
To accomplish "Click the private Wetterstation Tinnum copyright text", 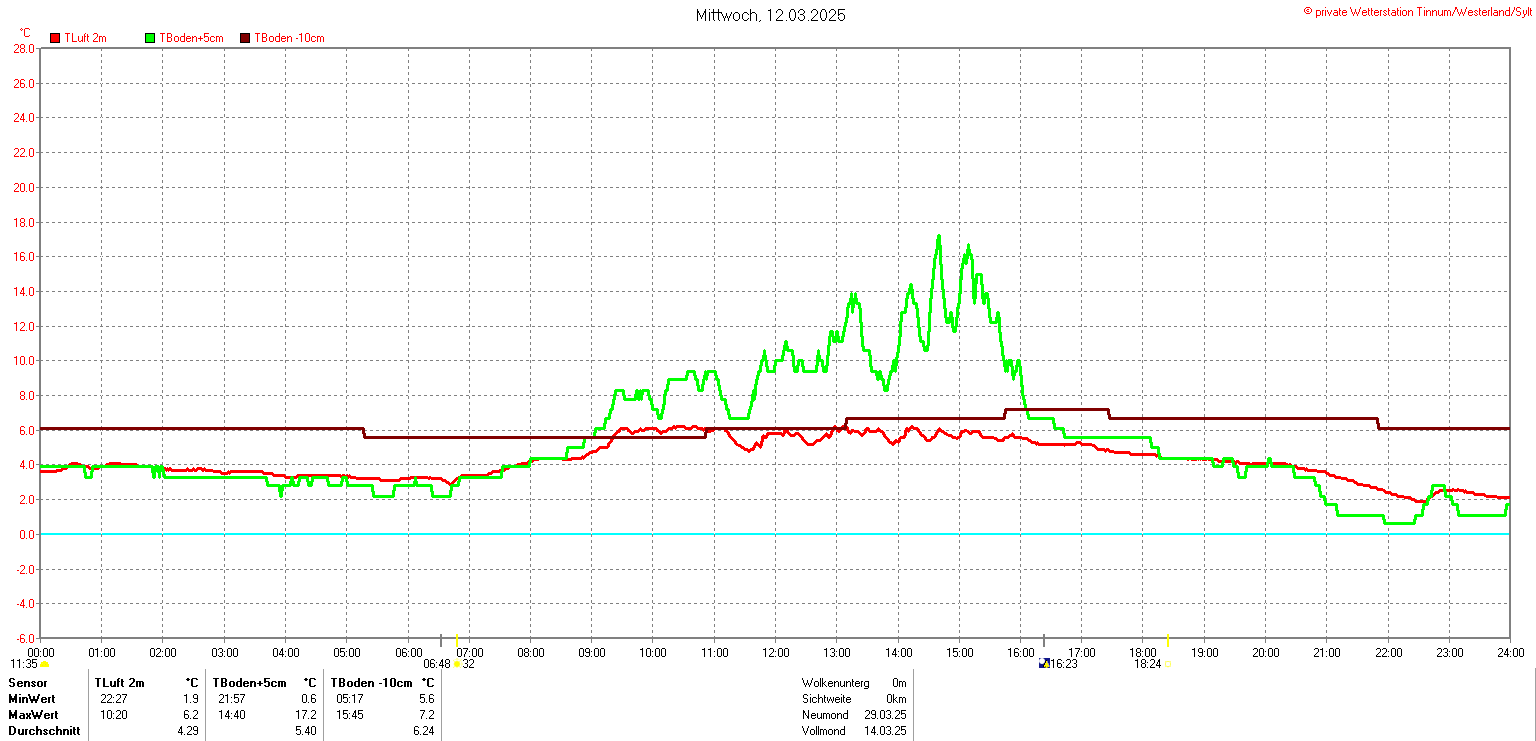I will pos(1417,11).
